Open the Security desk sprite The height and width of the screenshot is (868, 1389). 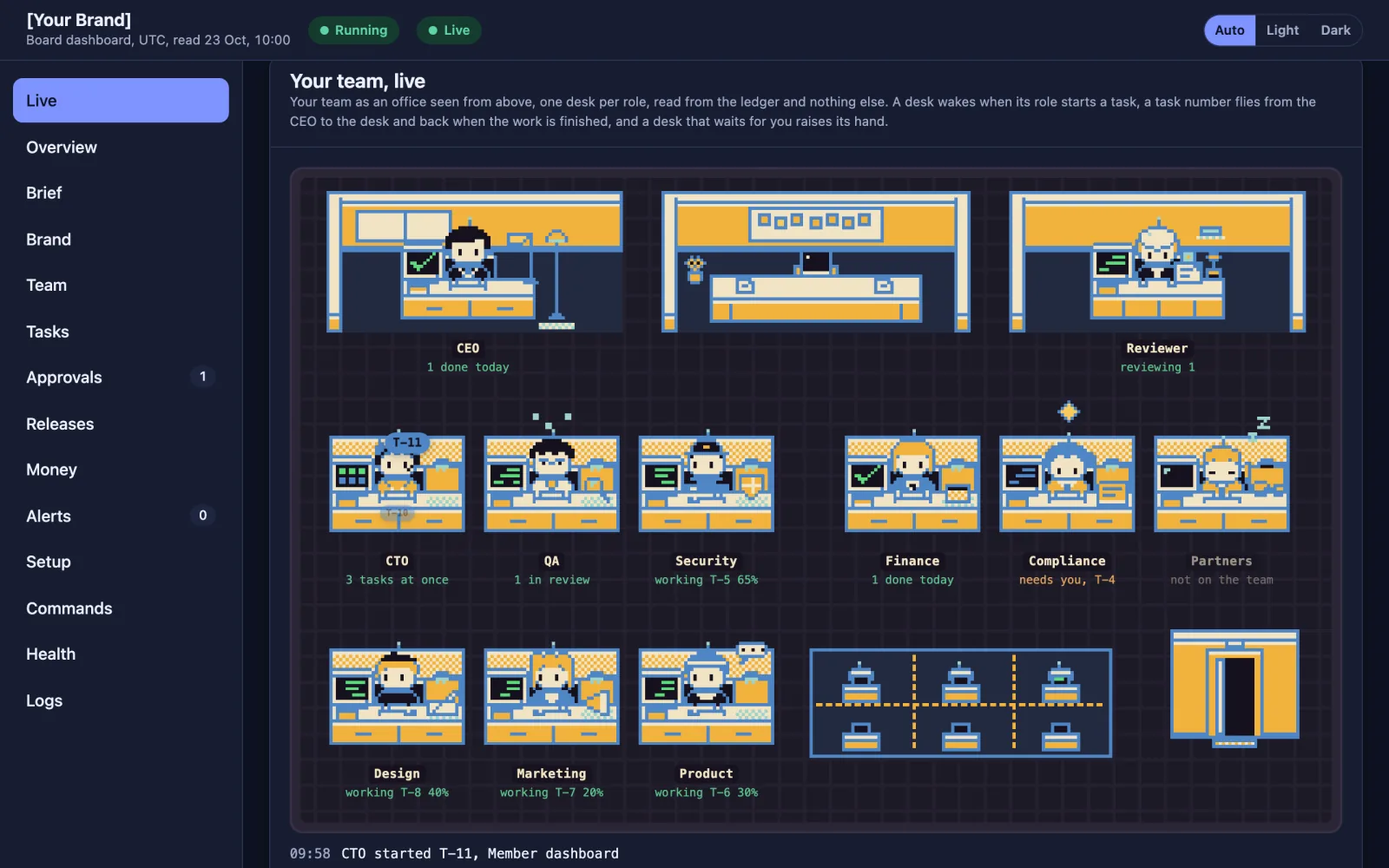pos(706,483)
